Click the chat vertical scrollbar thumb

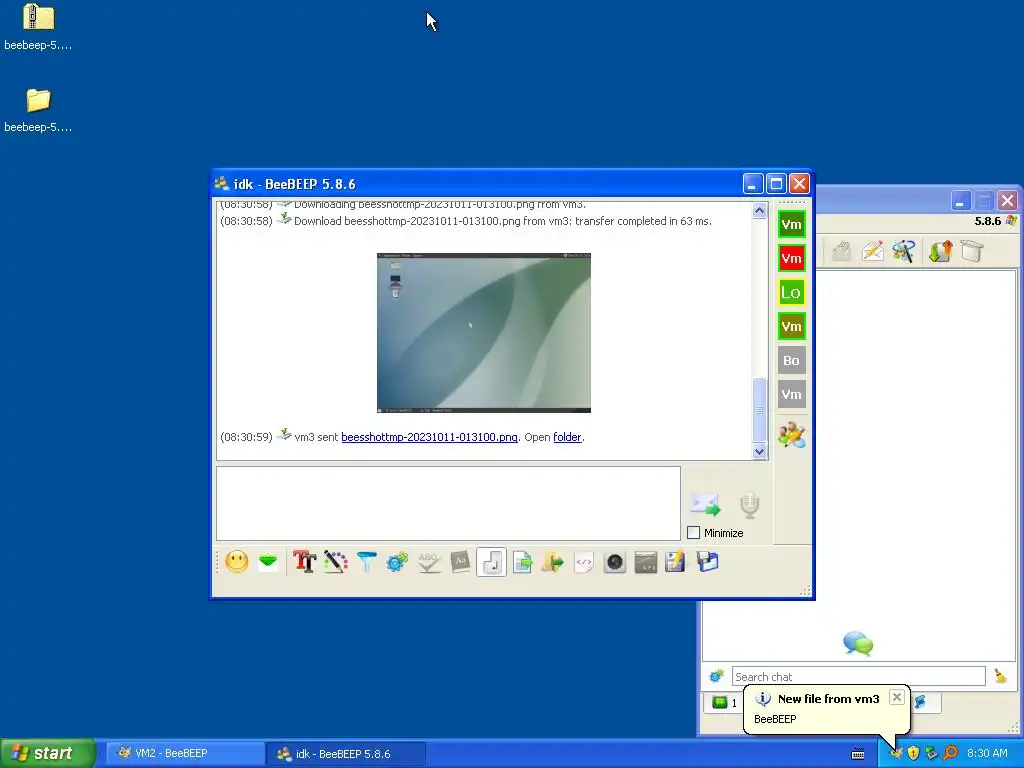(x=759, y=410)
